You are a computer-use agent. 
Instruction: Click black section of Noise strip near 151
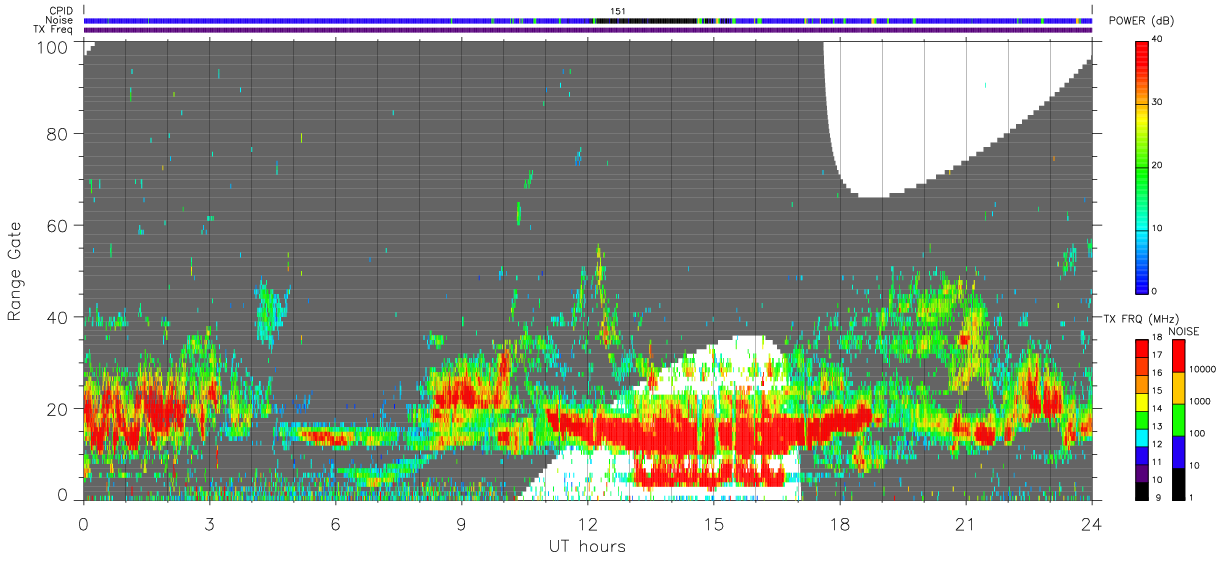[645, 20]
